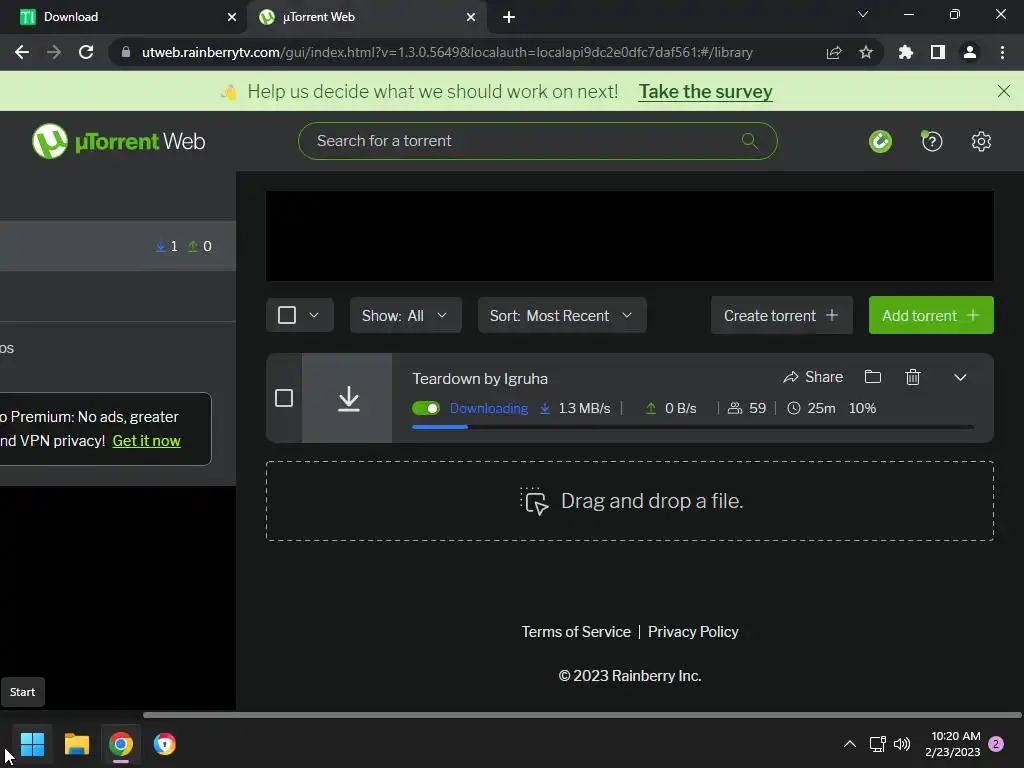Switch to the Download browser tab
The image size is (1024, 768).
point(123,17)
